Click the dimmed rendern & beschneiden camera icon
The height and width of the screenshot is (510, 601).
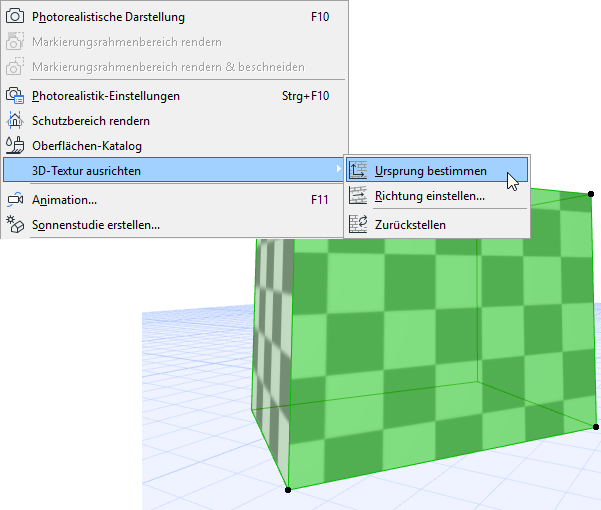(15, 66)
